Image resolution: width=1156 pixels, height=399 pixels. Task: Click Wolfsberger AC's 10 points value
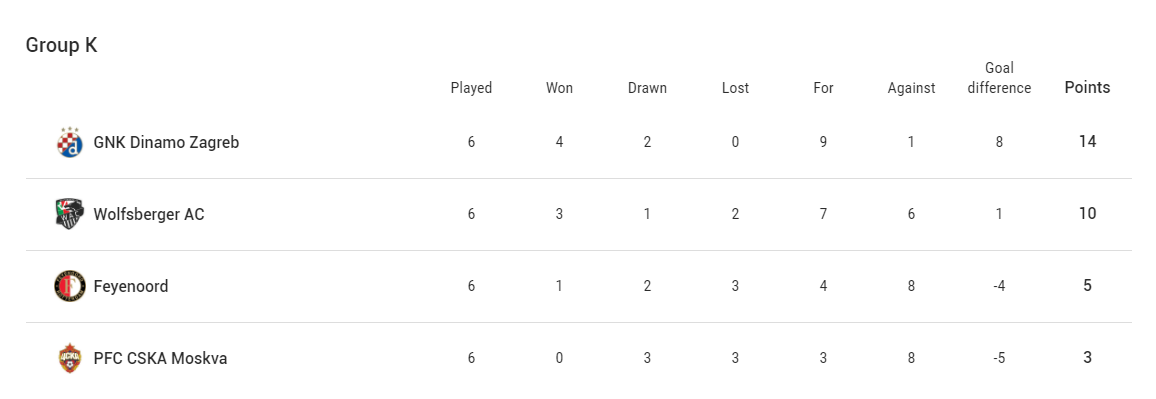1087,214
